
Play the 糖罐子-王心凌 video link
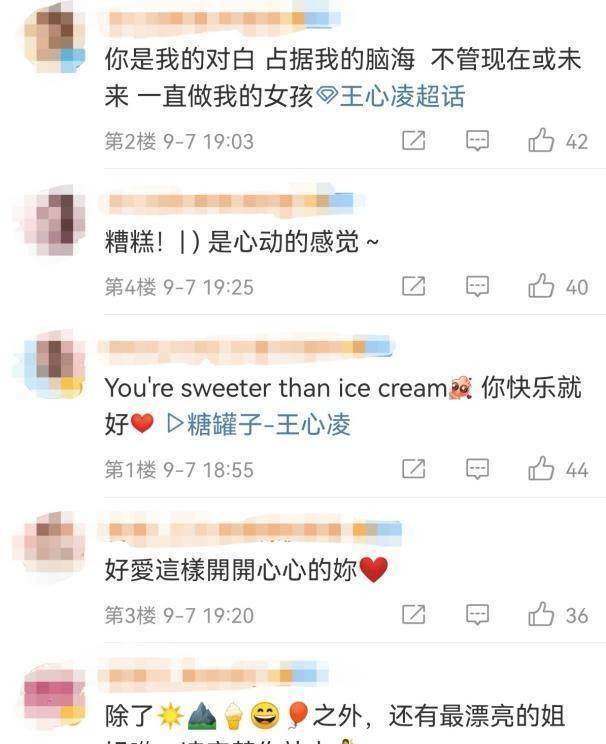[x=259, y=424]
